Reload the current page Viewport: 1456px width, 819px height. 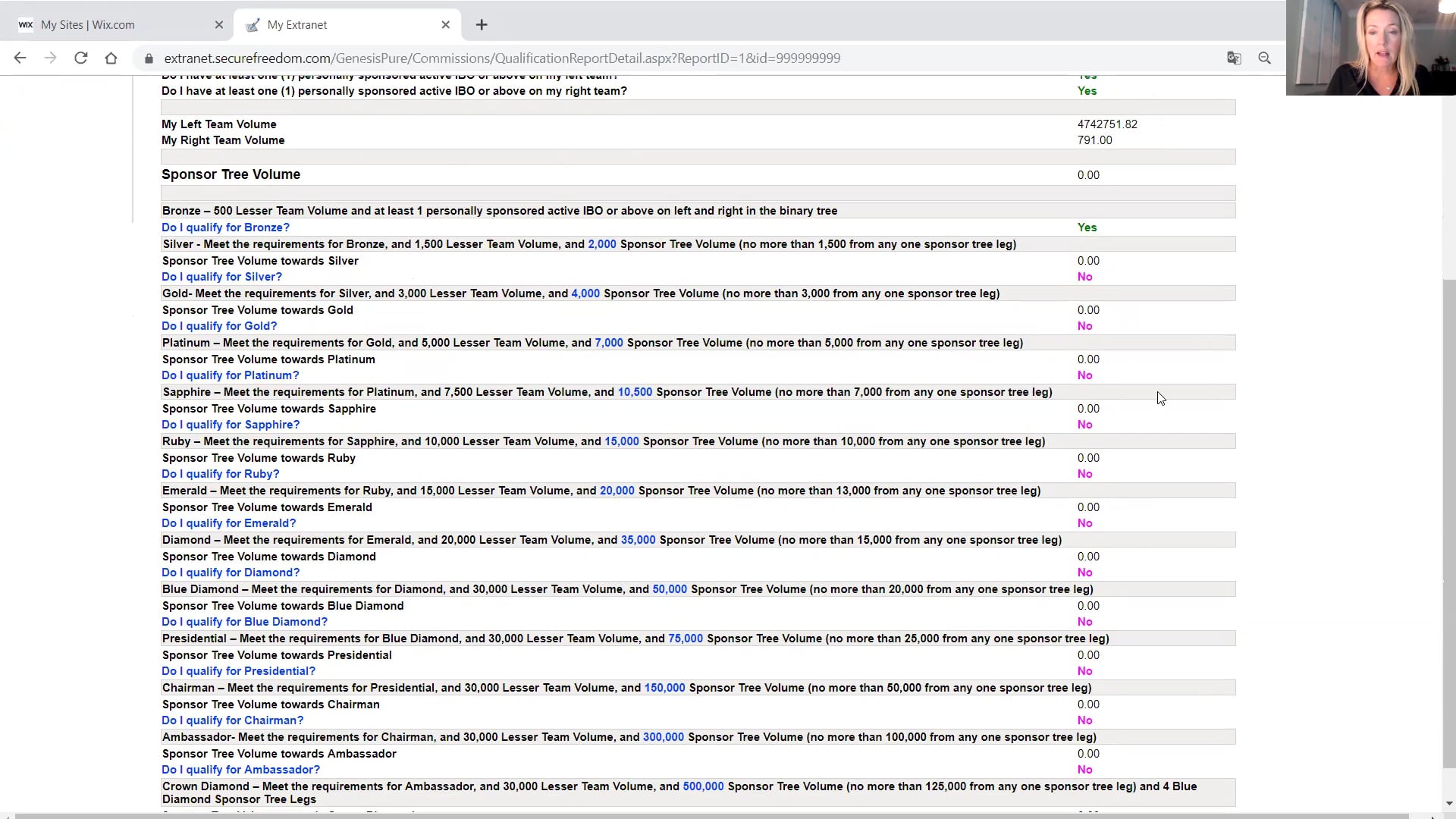(80, 58)
